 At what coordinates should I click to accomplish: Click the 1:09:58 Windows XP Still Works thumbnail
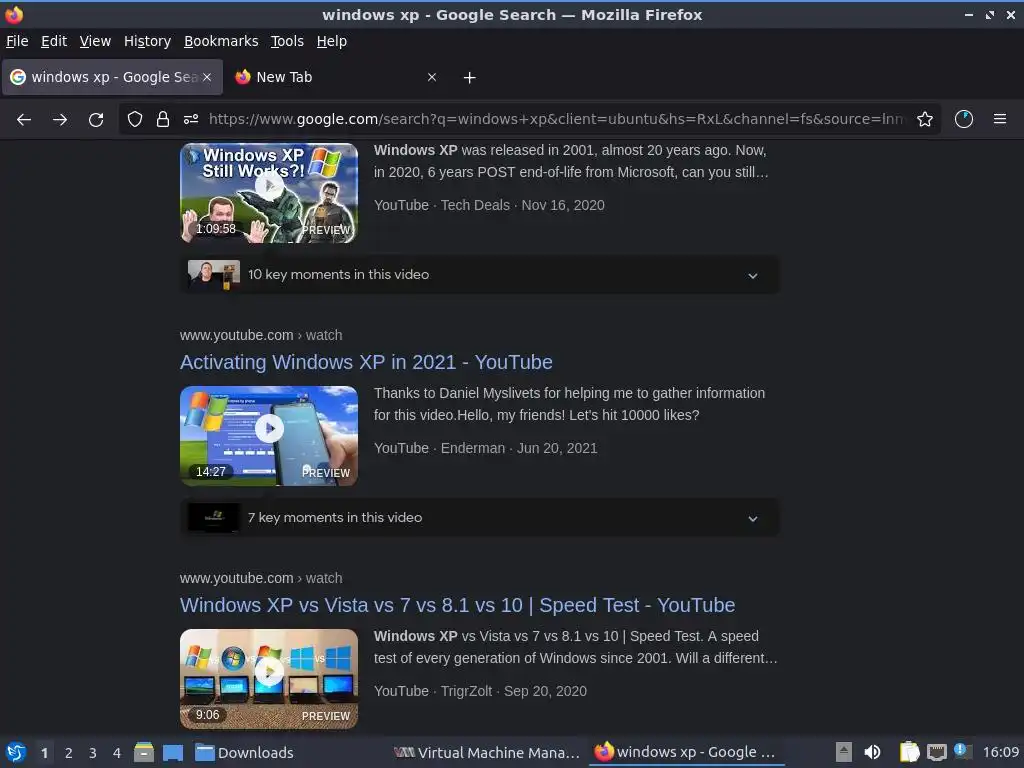tap(269, 193)
